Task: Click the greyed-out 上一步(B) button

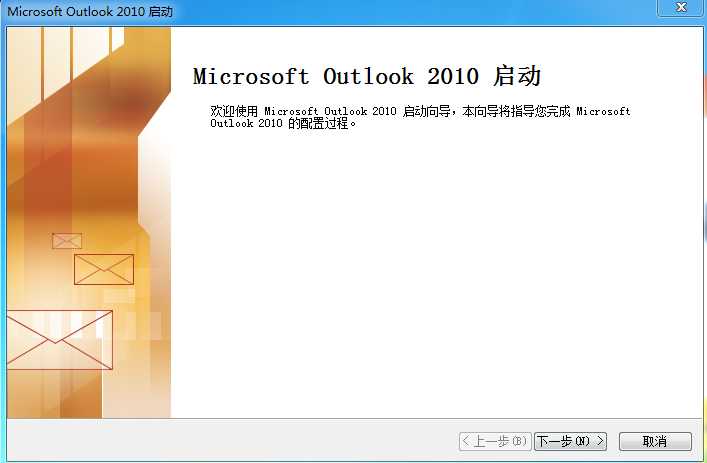Action: [495, 441]
